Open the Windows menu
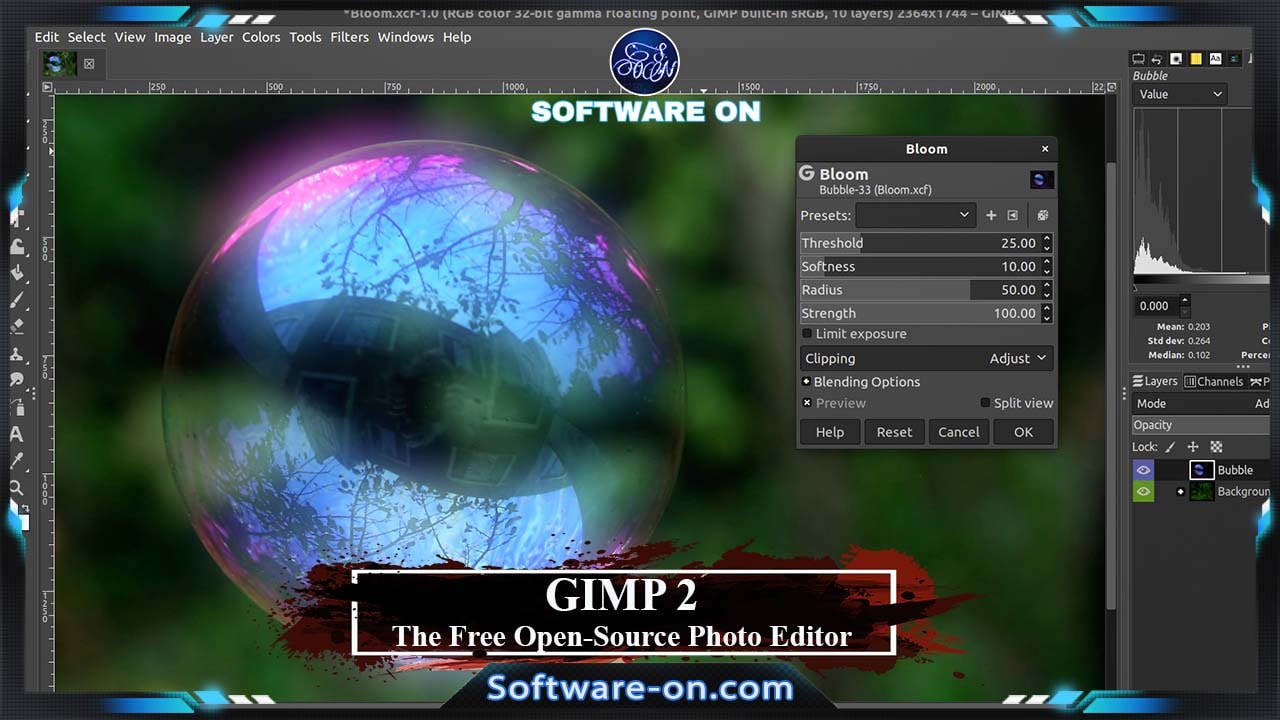The height and width of the screenshot is (720, 1280). [406, 37]
